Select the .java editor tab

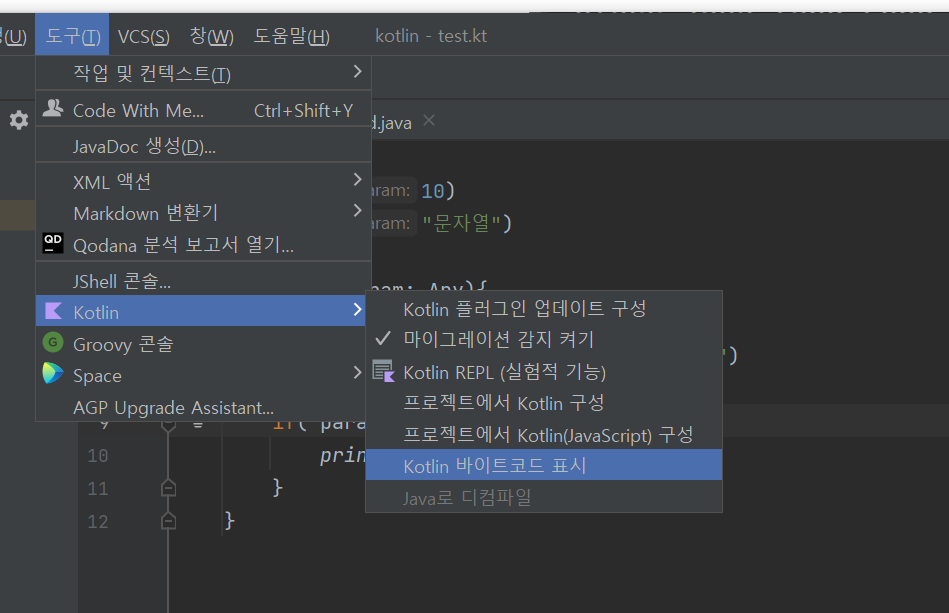pyautogui.click(x=392, y=122)
